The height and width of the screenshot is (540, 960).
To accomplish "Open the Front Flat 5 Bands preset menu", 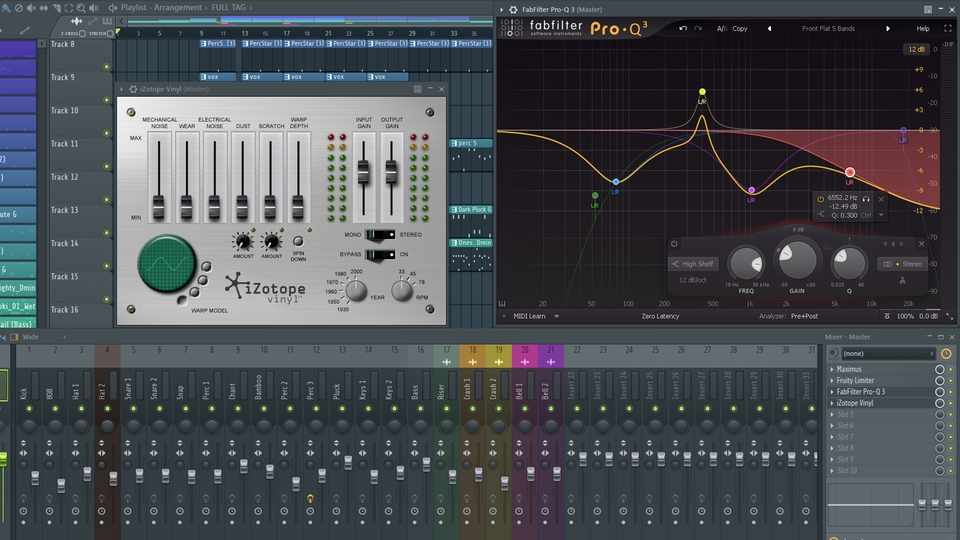I will pyautogui.click(x=828, y=29).
